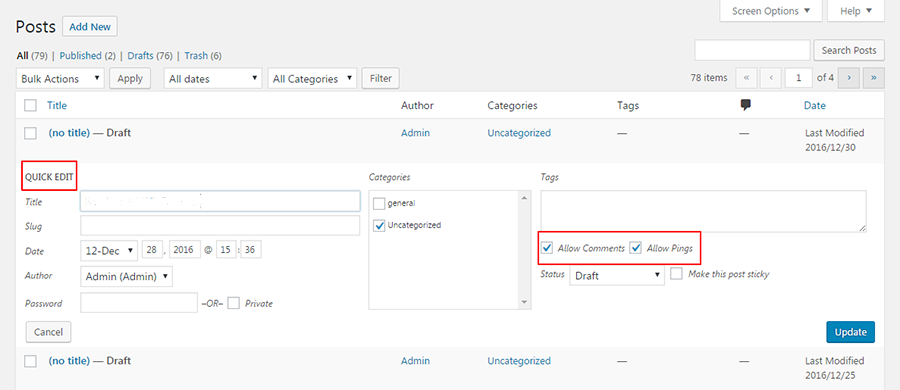Select the 2016/12/25 draft row checkbox
This screenshot has height=390, width=900.
click(x=30, y=361)
